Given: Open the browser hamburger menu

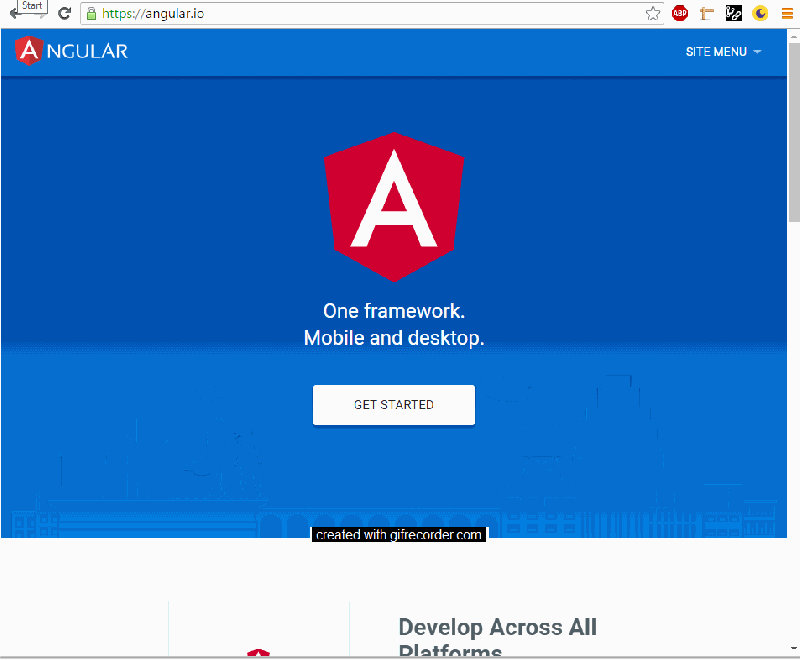Looking at the screenshot, I should point(787,13).
